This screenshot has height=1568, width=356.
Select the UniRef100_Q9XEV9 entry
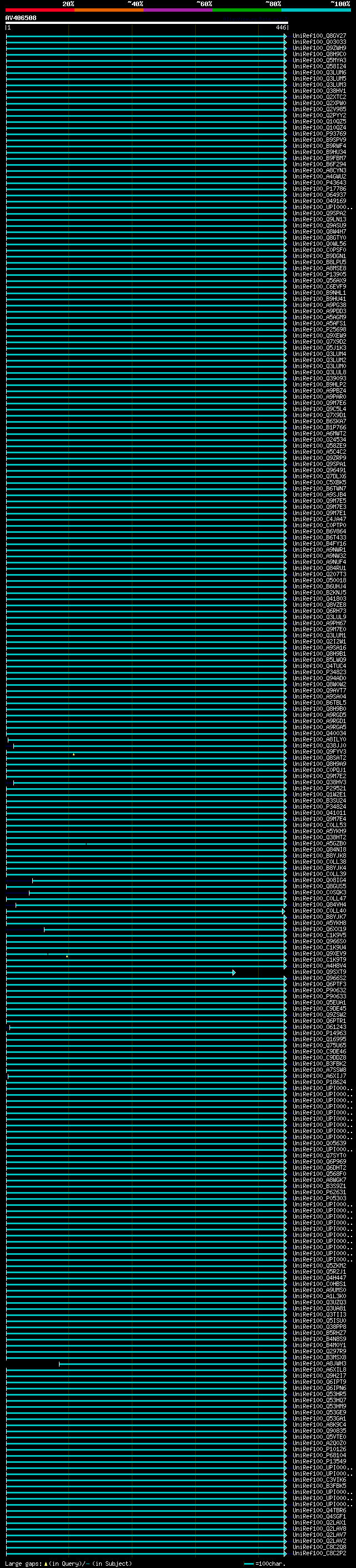pyautogui.click(x=319, y=954)
